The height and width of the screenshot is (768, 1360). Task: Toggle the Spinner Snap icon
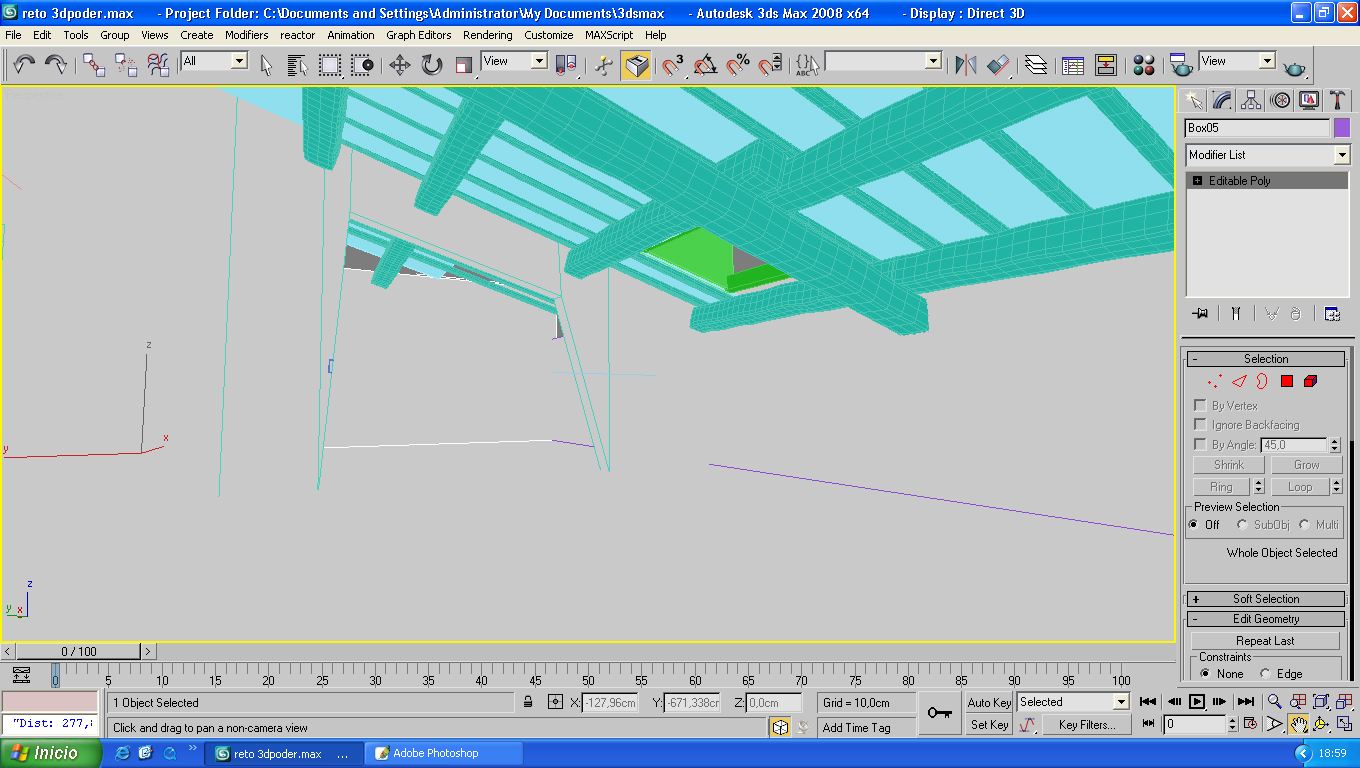pos(769,65)
